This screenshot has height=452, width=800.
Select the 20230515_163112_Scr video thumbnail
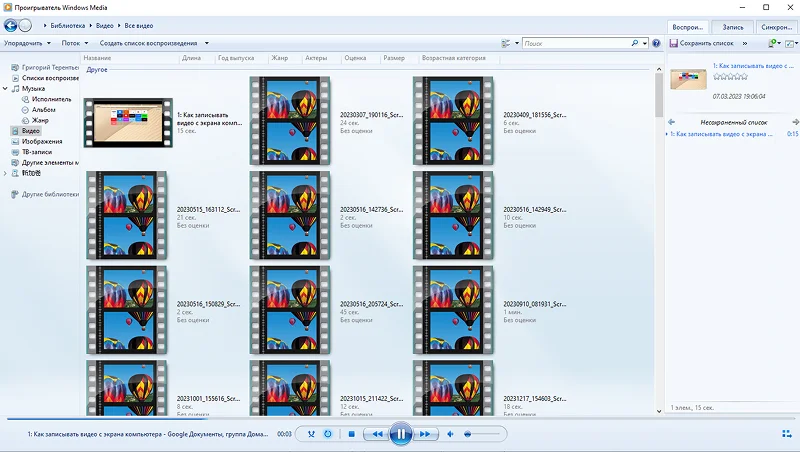[127, 215]
